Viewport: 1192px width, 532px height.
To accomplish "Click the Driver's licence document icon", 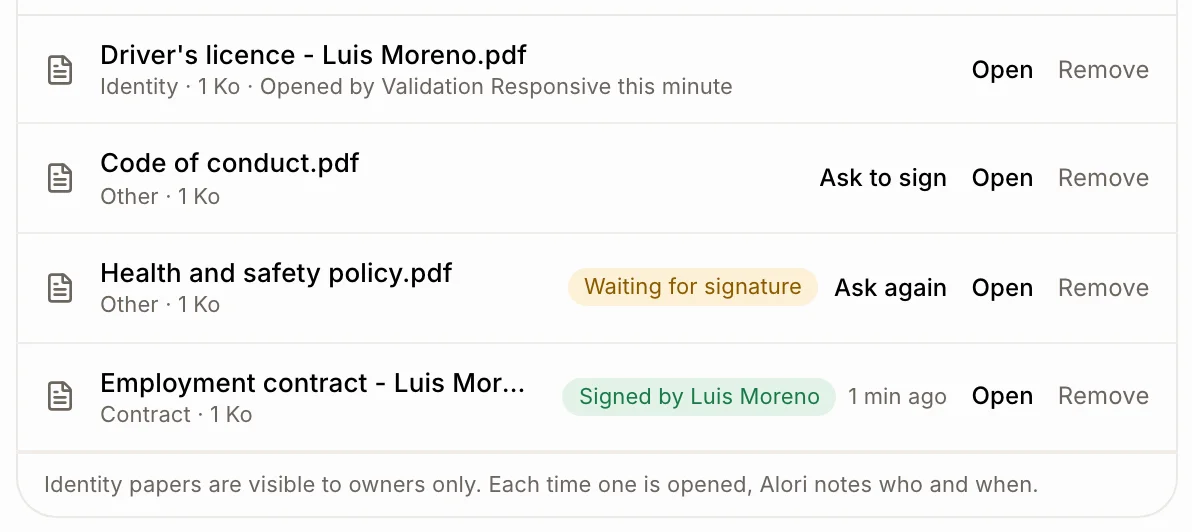I will click(x=60, y=70).
